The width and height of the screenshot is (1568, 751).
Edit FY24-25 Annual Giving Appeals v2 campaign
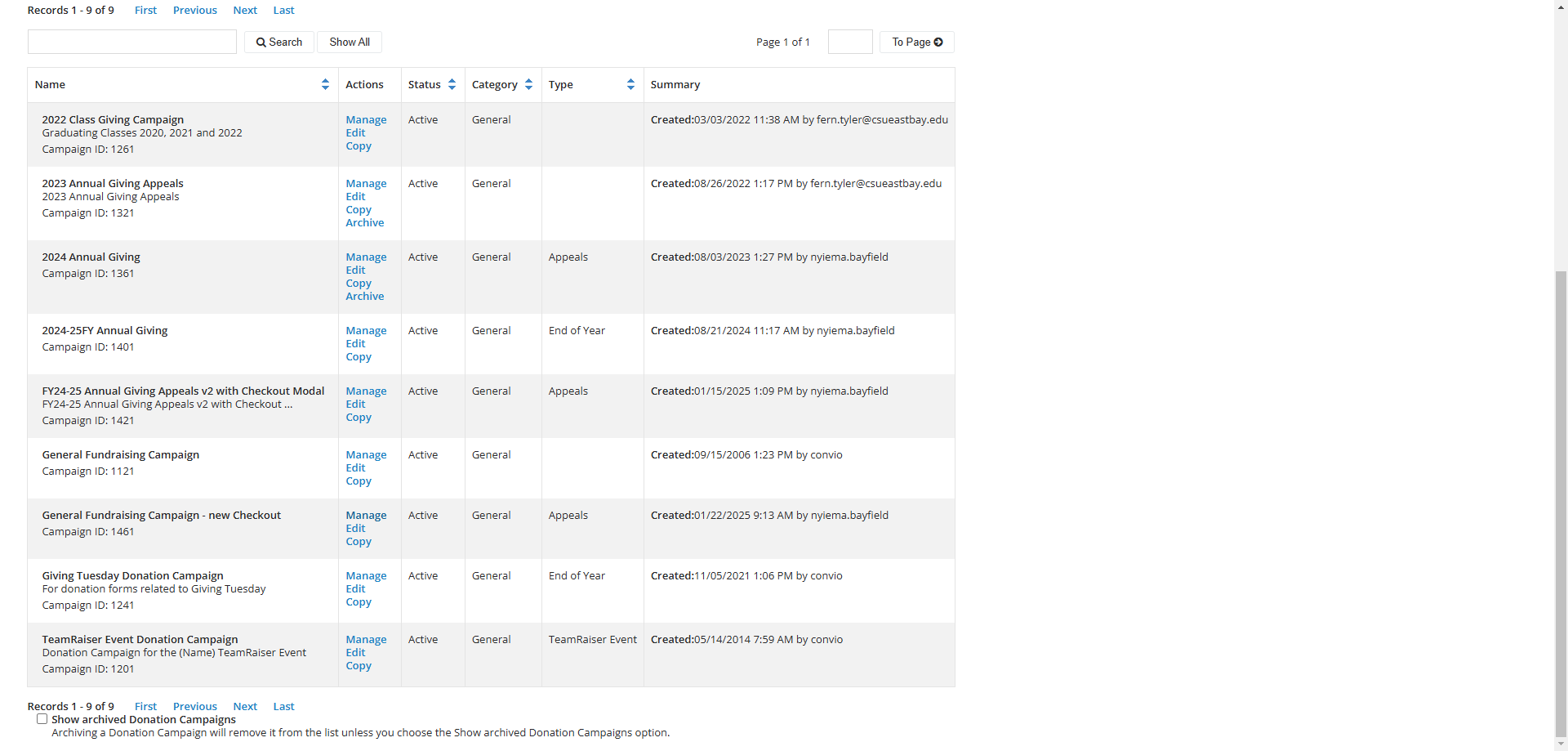pos(355,404)
